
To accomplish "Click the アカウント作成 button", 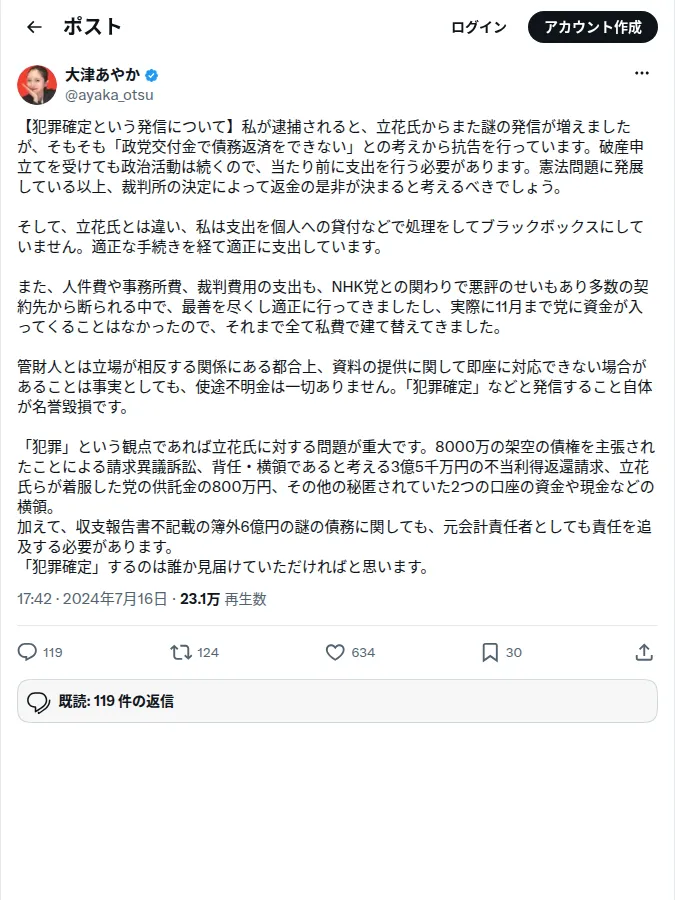I will 593,27.
